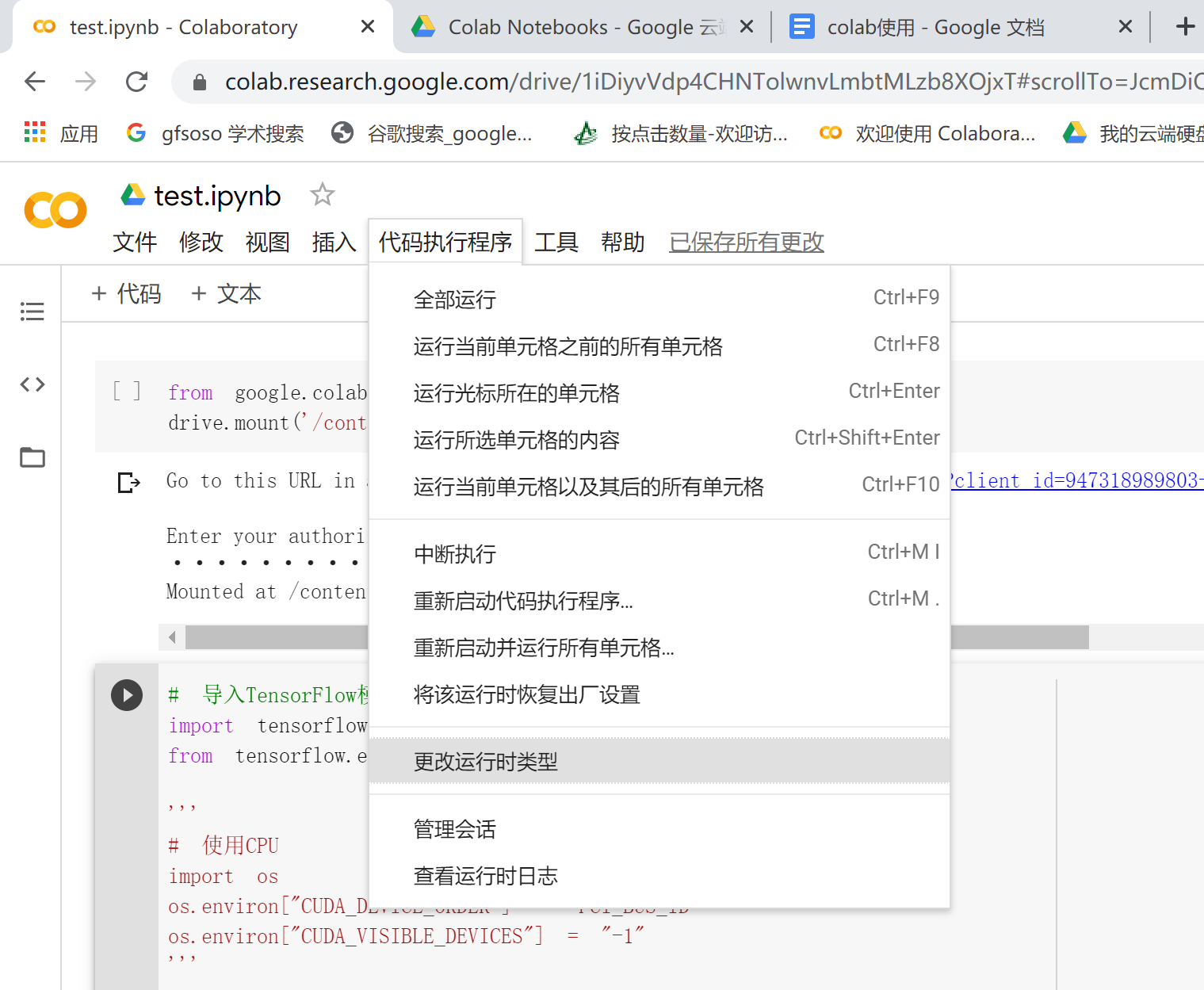The height and width of the screenshot is (990, 1204).
Task: Select the 更改运行时类型 menu item
Action: pos(485,762)
